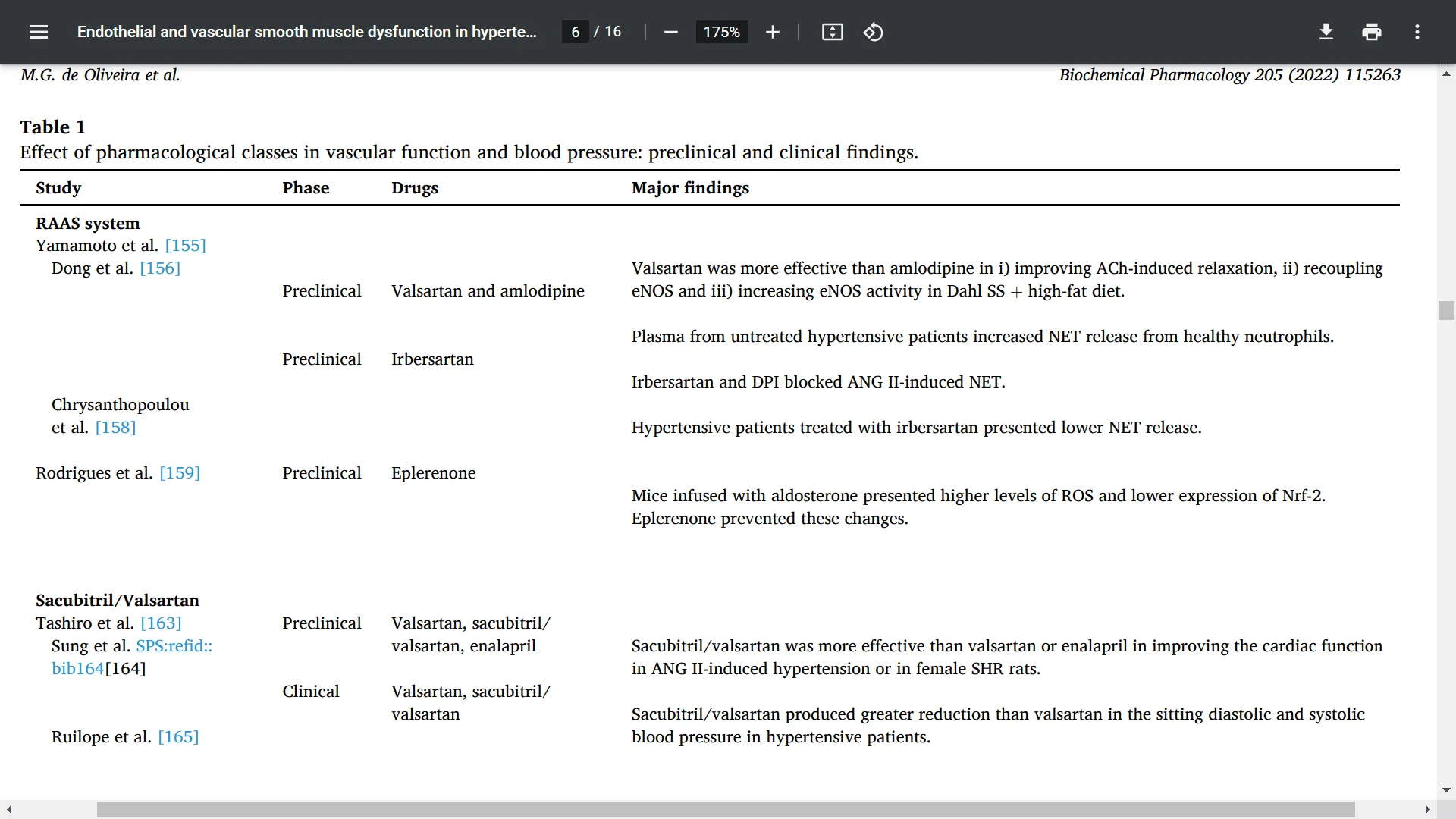
Task: Click the 'Phase' column header
Action: tap(306, 188)
